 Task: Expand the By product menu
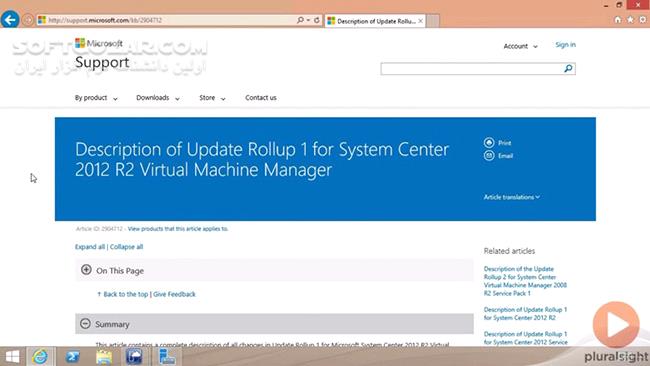pyautogui.click(x=96, y=98)
